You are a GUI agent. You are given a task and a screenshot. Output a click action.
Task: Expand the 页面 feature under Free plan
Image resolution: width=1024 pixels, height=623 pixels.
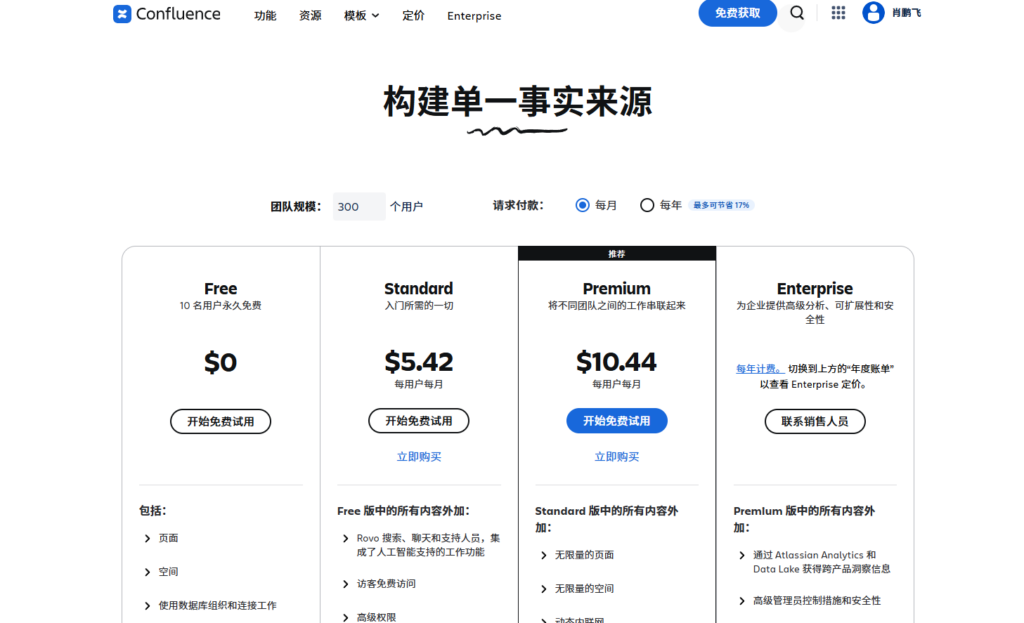tap(166, 537)
